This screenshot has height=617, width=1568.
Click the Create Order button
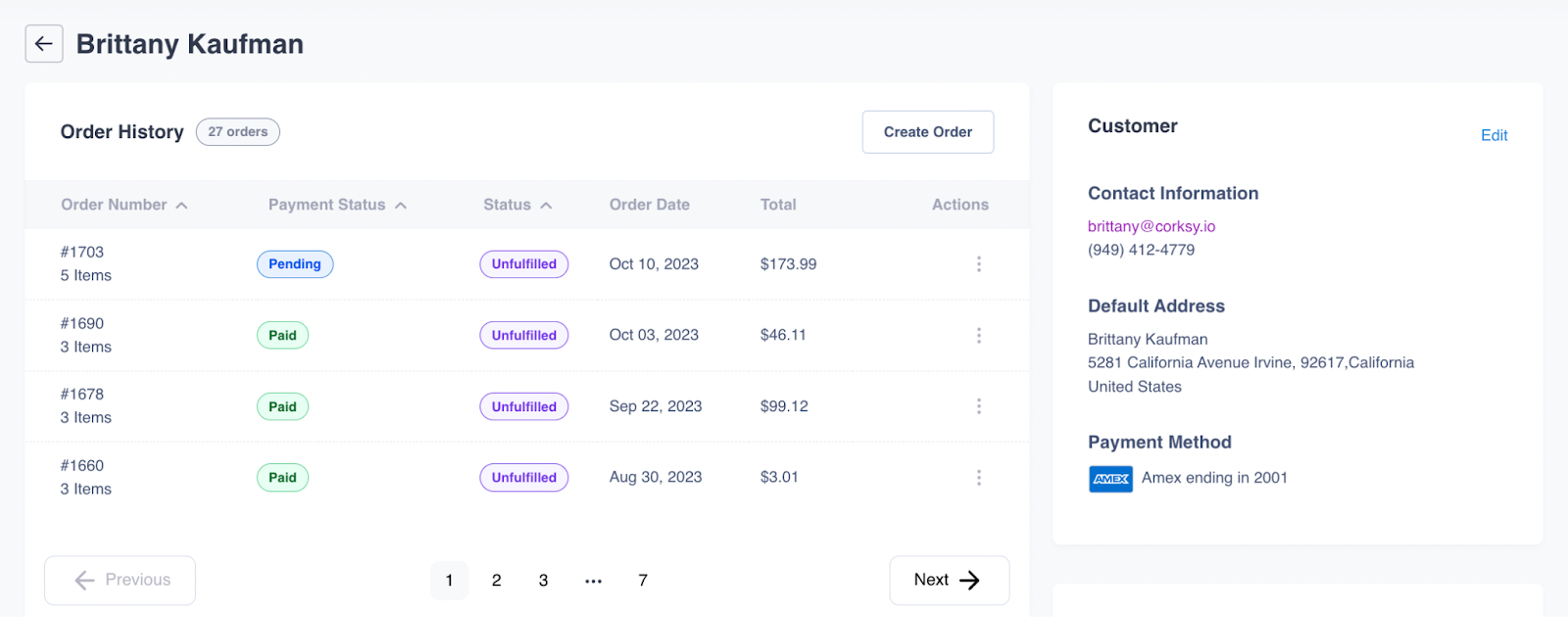(x=927, y=132)
